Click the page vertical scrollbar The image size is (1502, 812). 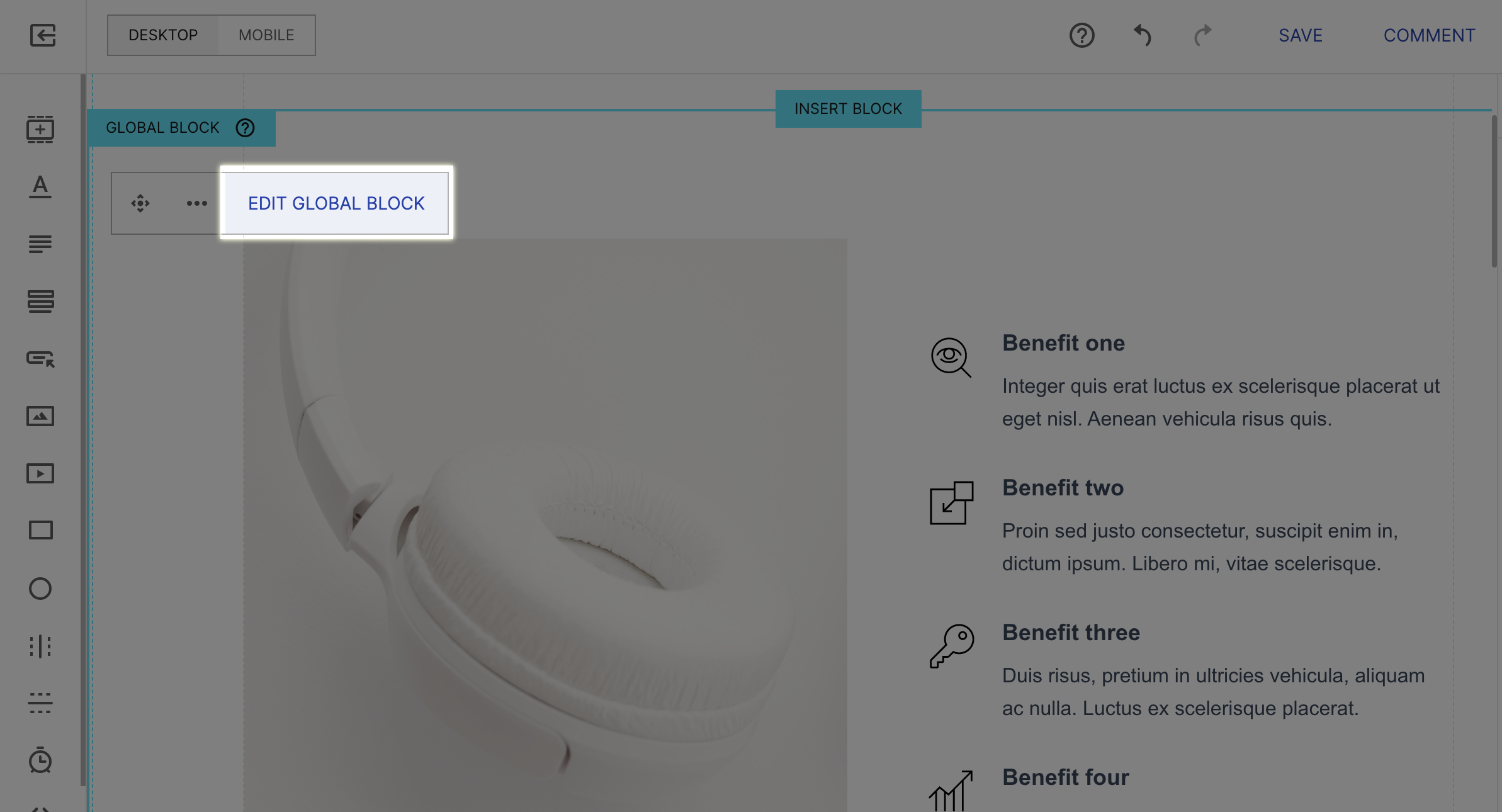click(x=1494, y=191)
